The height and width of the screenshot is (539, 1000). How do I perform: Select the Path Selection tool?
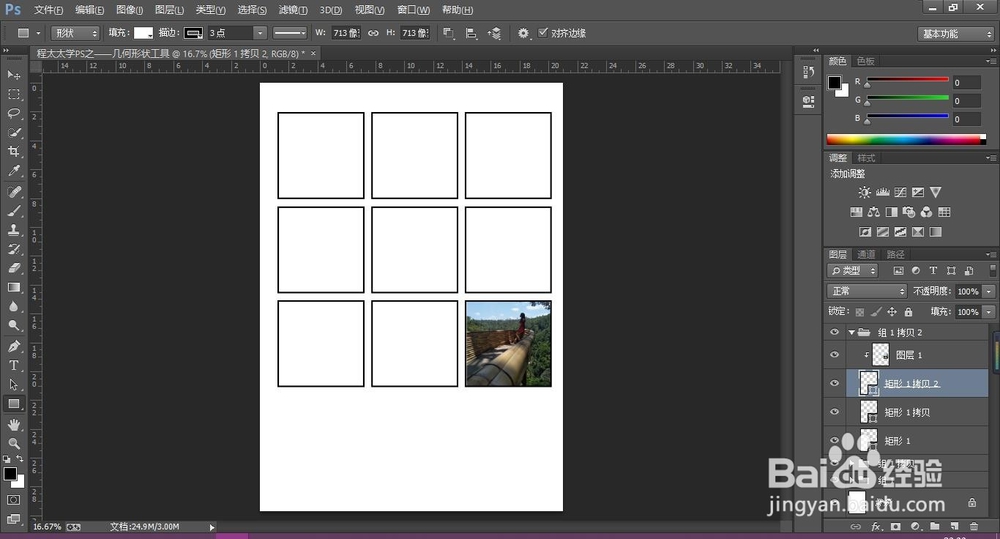(13, 385)
